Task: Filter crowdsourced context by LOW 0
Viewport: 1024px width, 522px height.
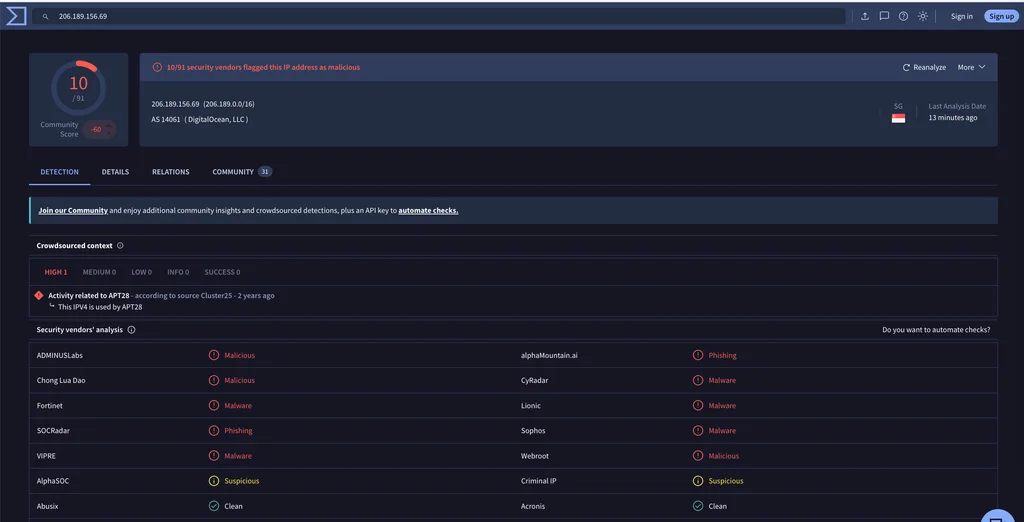Action: pyautogui.click(x=142, y=272)
